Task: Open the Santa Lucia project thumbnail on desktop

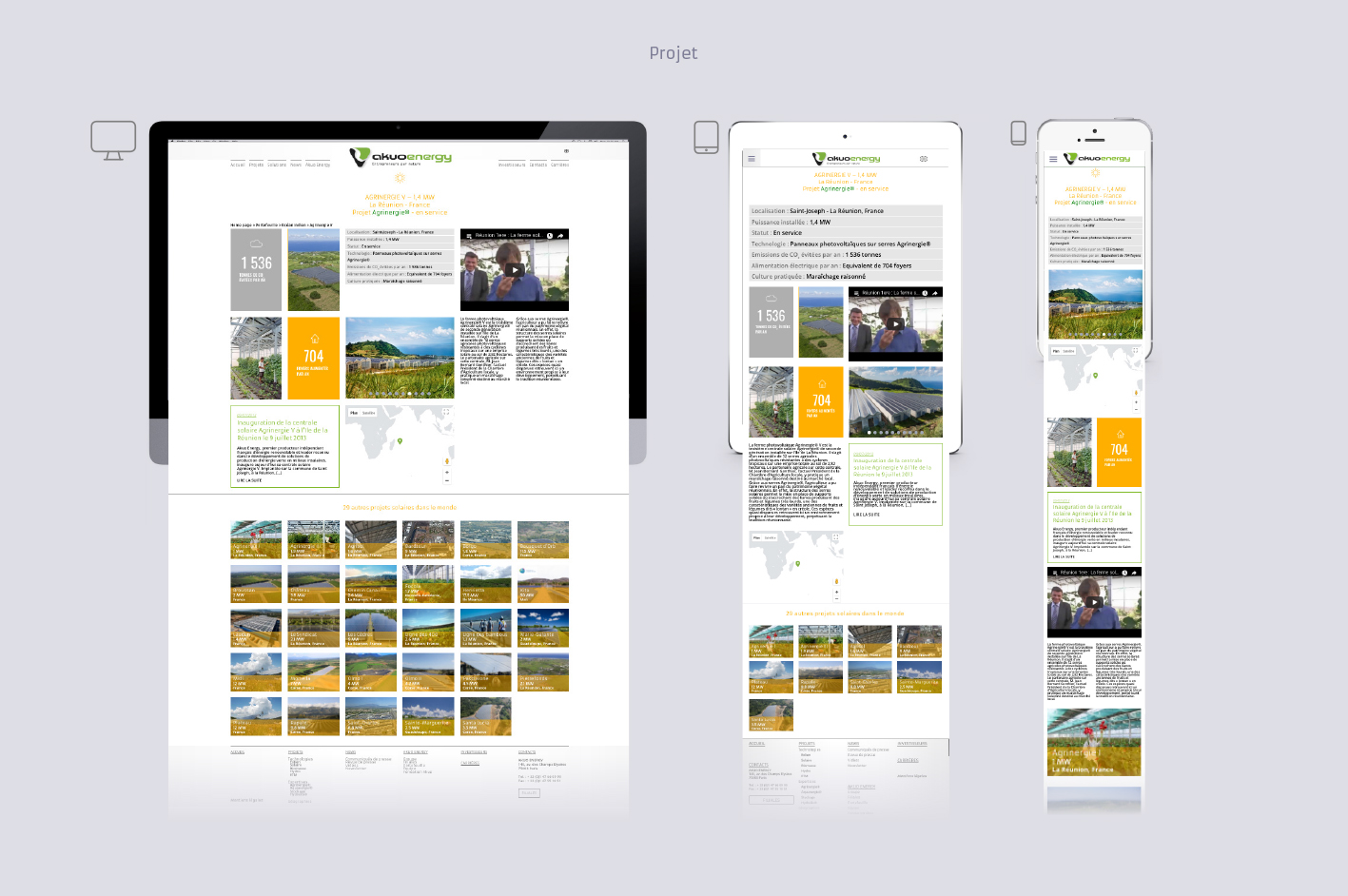Action: point(486,716)
